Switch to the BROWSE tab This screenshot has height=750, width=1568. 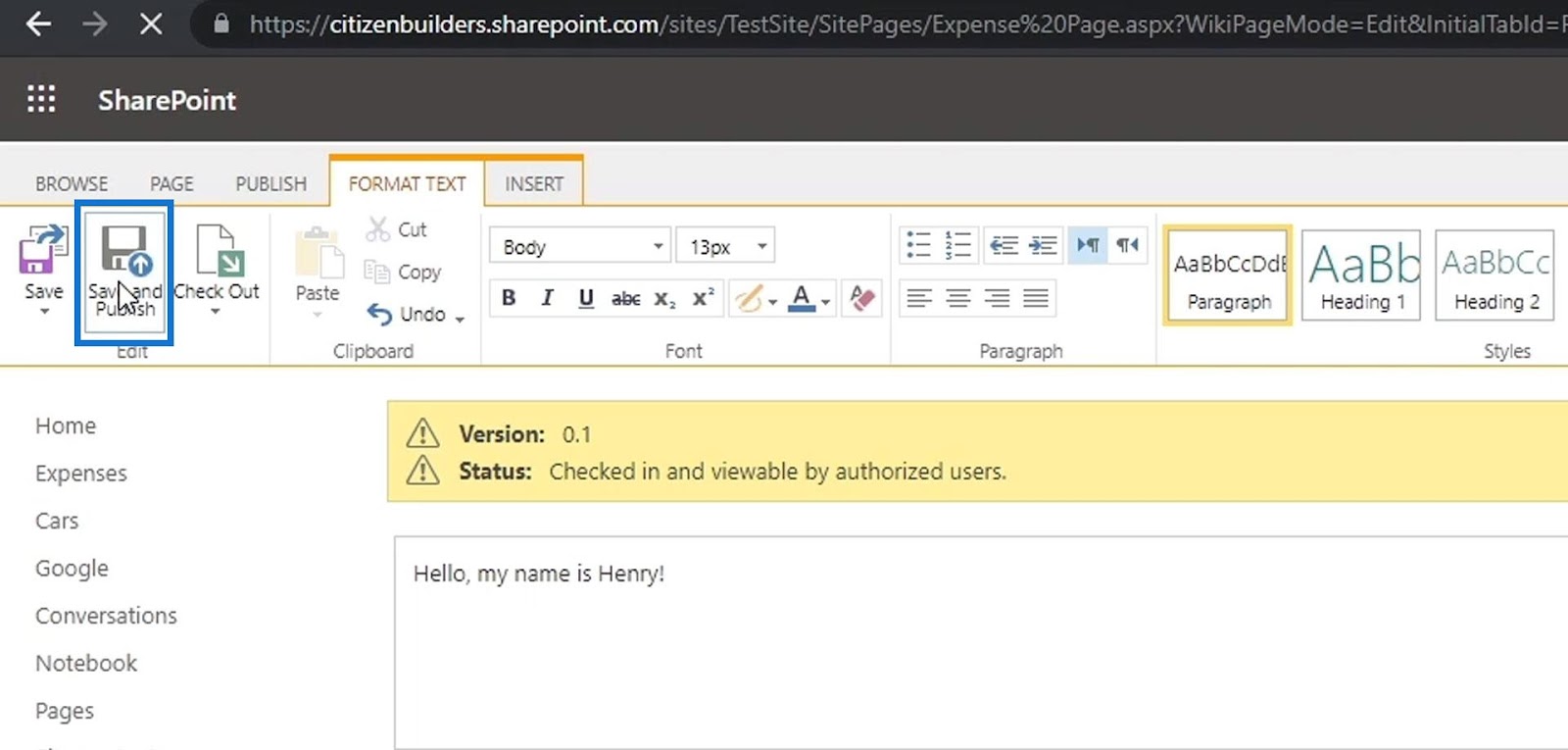(x=72, y=184)
